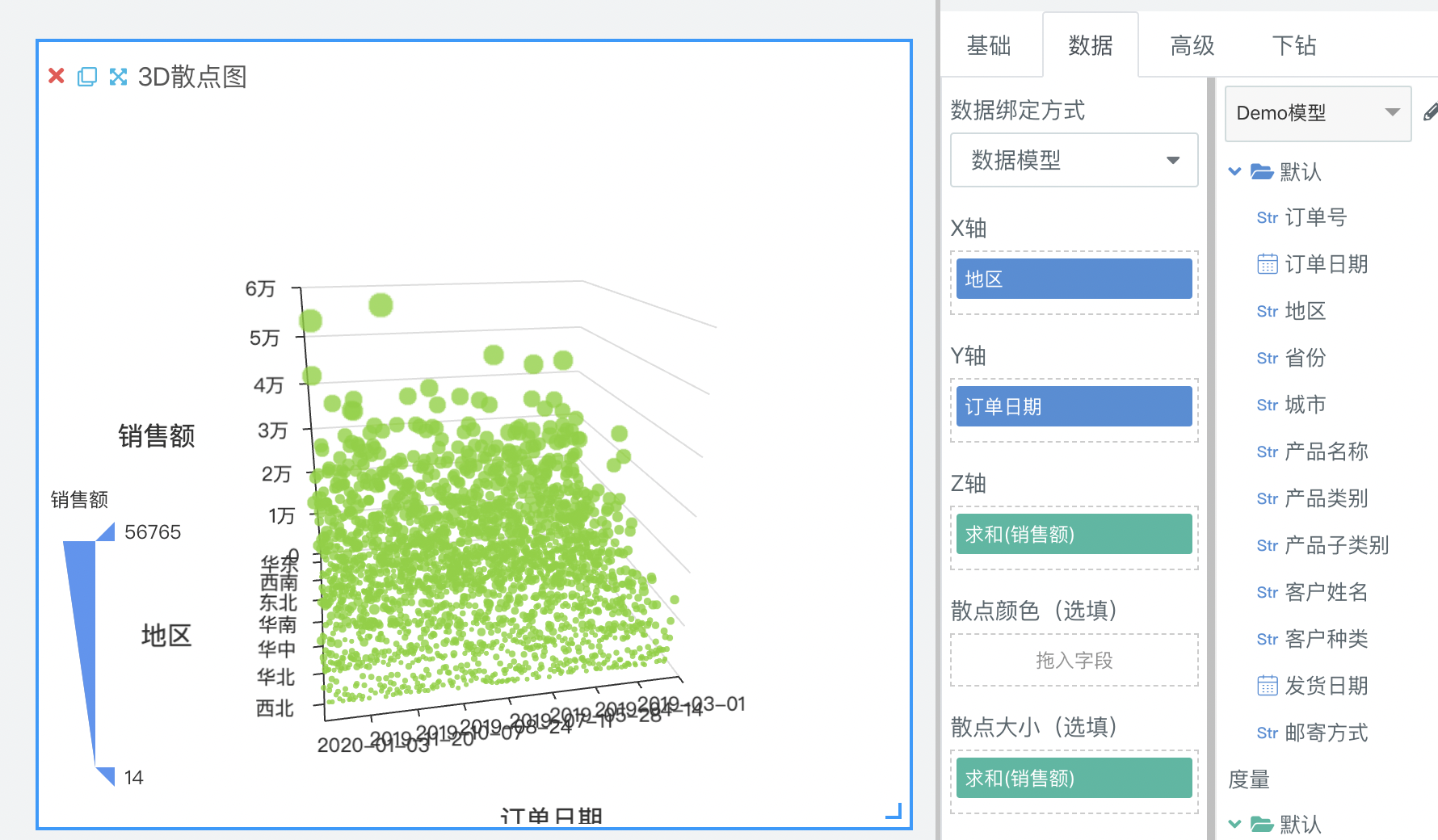Click the Str type icon of 客户姓名
1438x840 pixels.
click(1268, 593)
